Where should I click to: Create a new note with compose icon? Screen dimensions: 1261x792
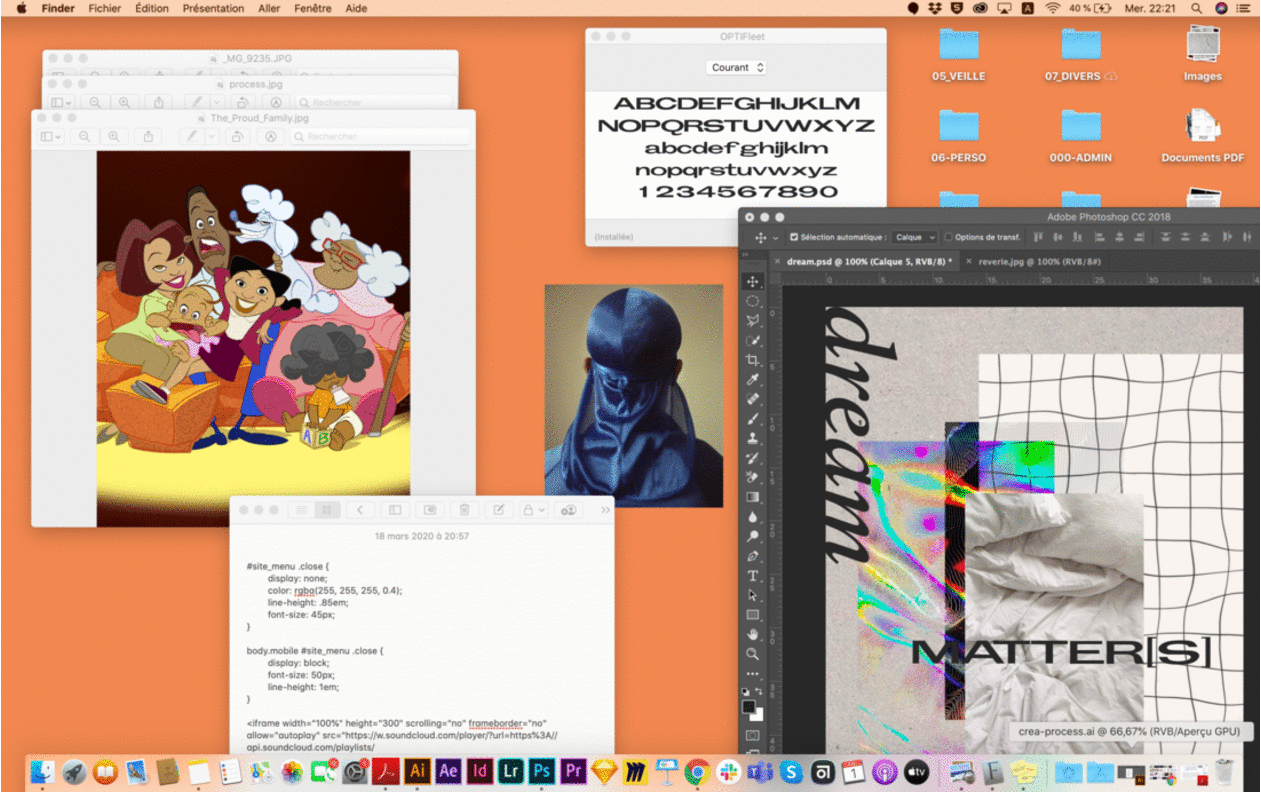click(x=498, y=510)
